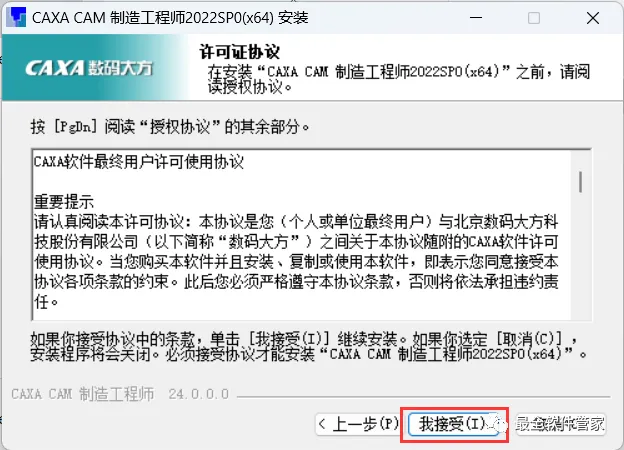
Task: Go back with the 上一步(P) button
Action: [358, 424]
